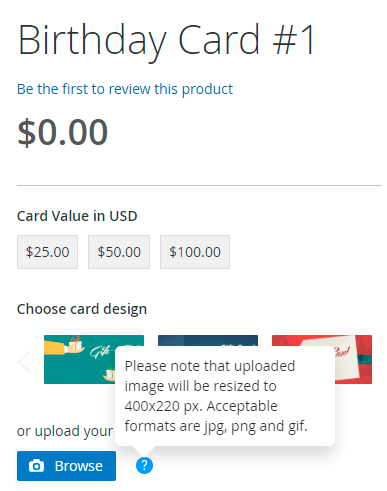Select the dark blue card design thumbnail
Image resolution: width=387 pixels, height=491 pixels.
pos(208,341)
